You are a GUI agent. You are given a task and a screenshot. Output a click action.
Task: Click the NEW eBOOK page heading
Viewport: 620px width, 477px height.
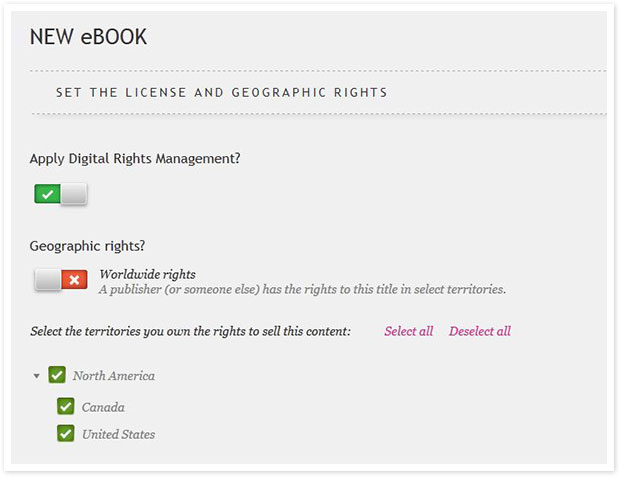[x=89, y=37]
